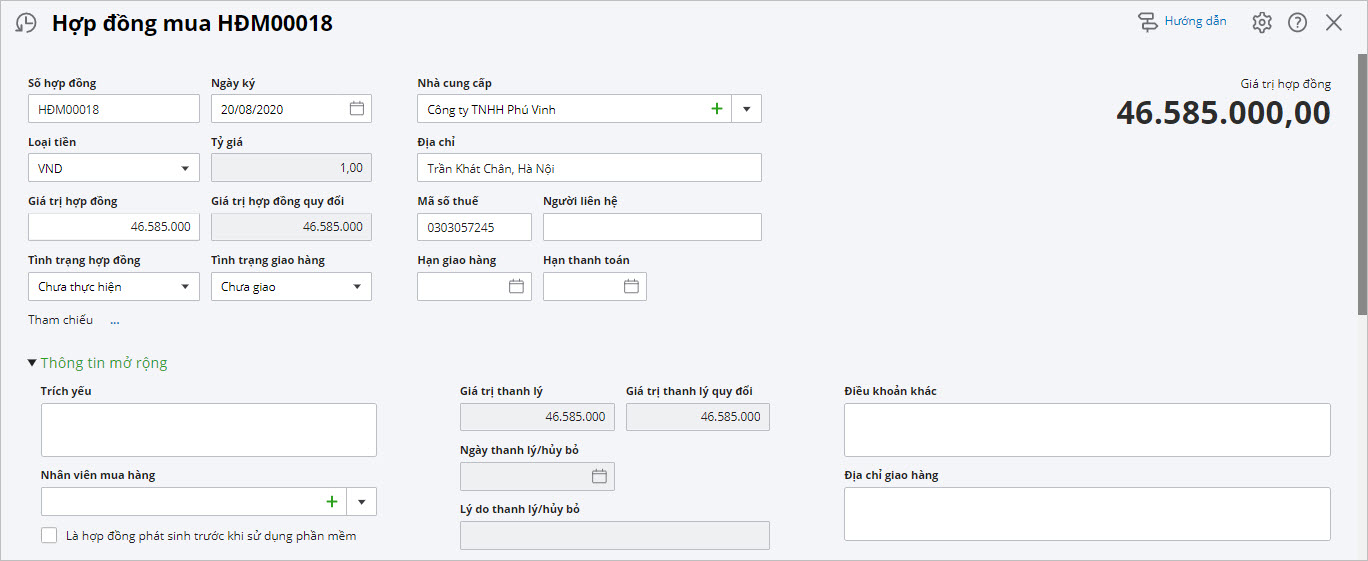Open the Loại tiền currency dropdown
Image resolution: width=1368 pixels, height=561 pixels.
pos(185,169)
